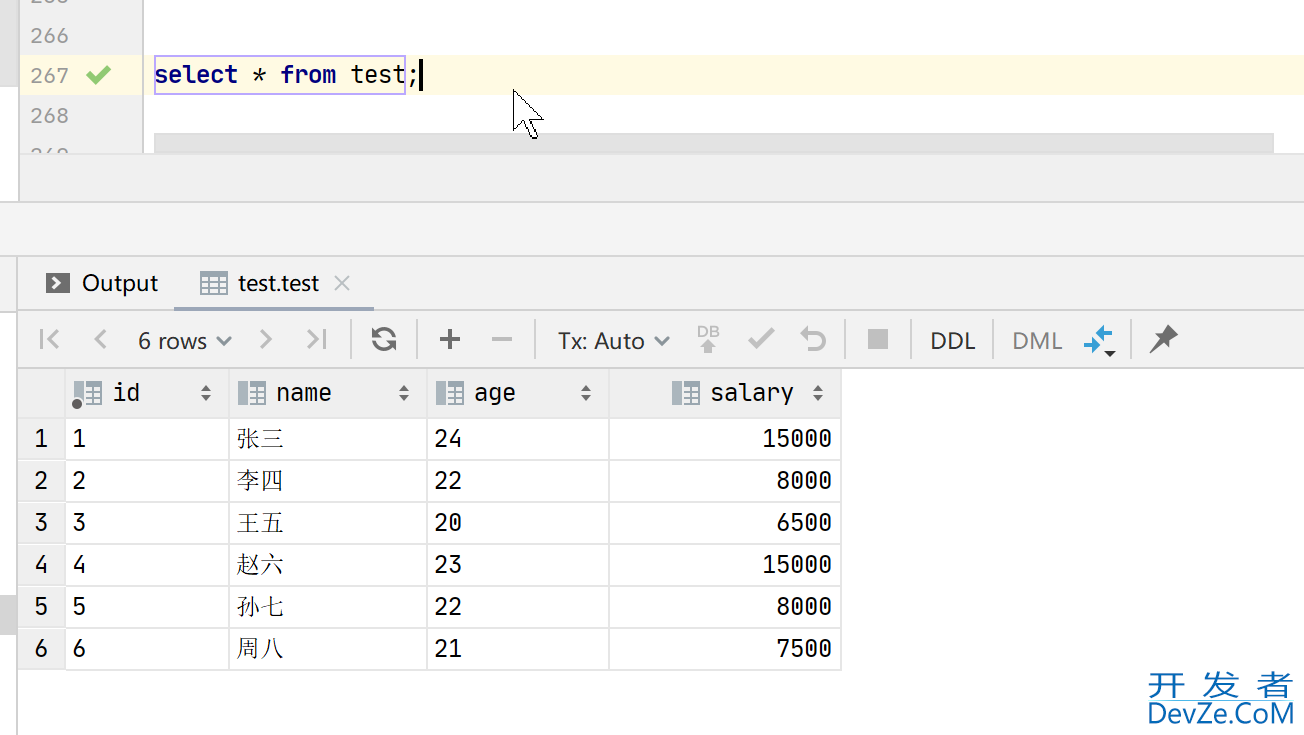1304x735 pixels.
Task: Select the id cell in 王五 row
Action: [x=147, y=522]
